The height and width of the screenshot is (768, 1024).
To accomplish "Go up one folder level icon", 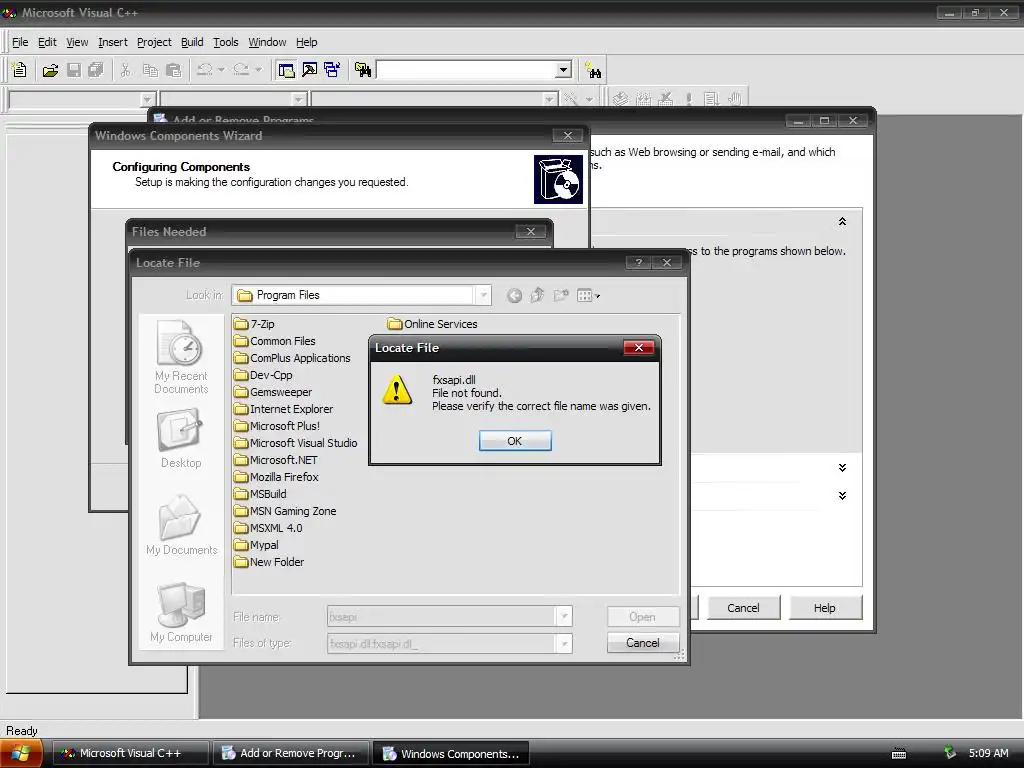I will pos(537,296).
